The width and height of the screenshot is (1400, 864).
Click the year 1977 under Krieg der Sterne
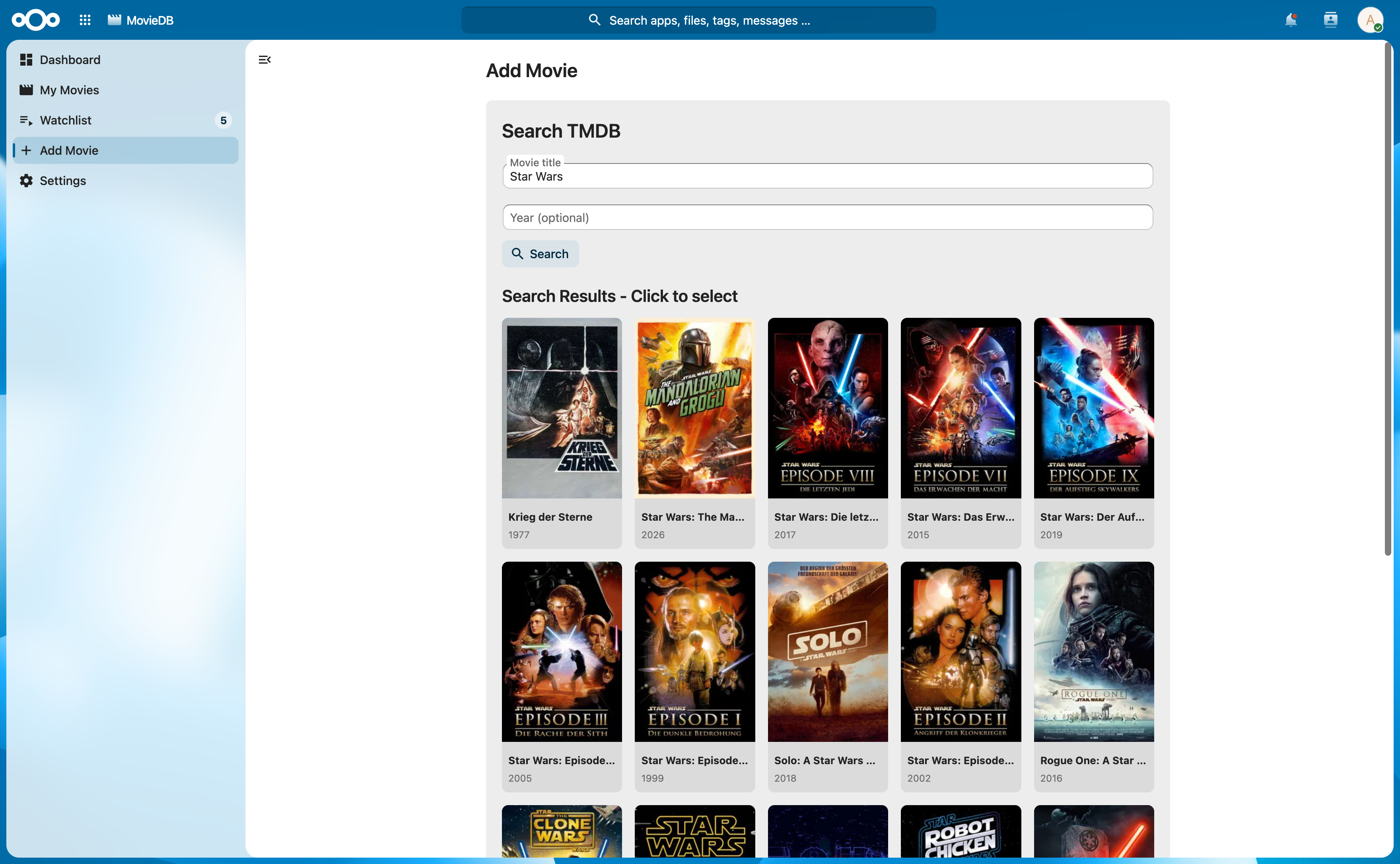point(519,534)
